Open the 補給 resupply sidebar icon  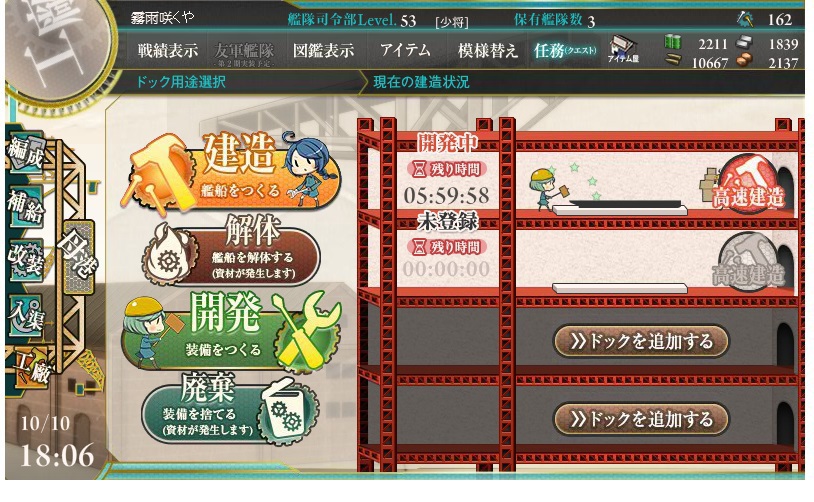(25, 207)
